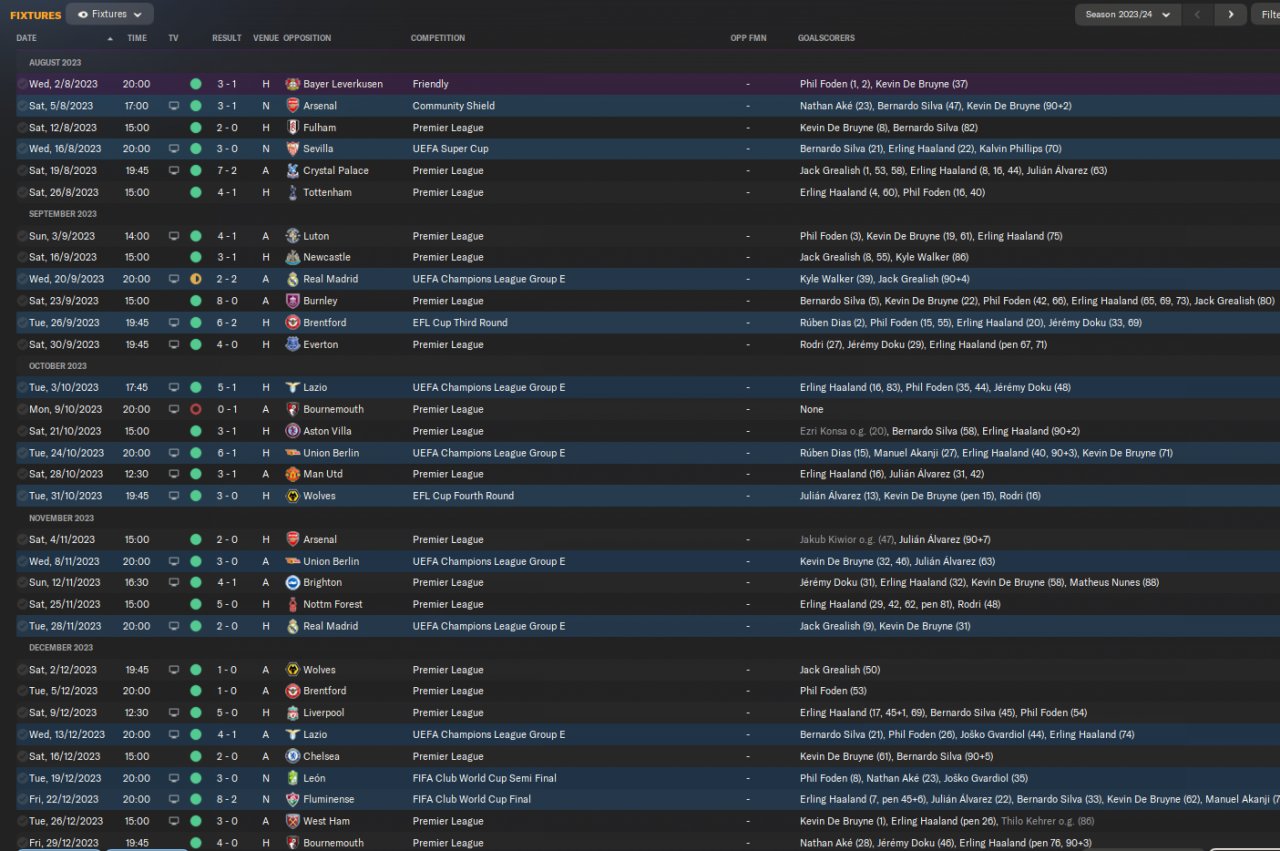1280x851 pixels.
Task: Click the green win dot on the Burnley row
Action: pyautogui.click(x=196, y=301)
